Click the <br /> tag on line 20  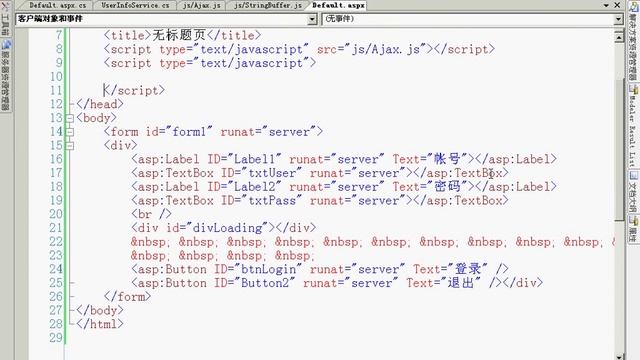151,214
